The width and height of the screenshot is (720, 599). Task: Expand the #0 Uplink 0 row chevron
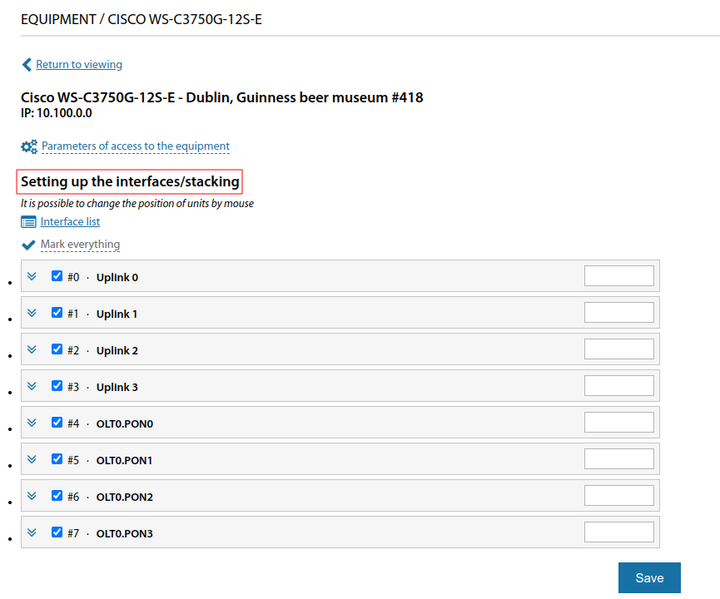tap(32, 277)
